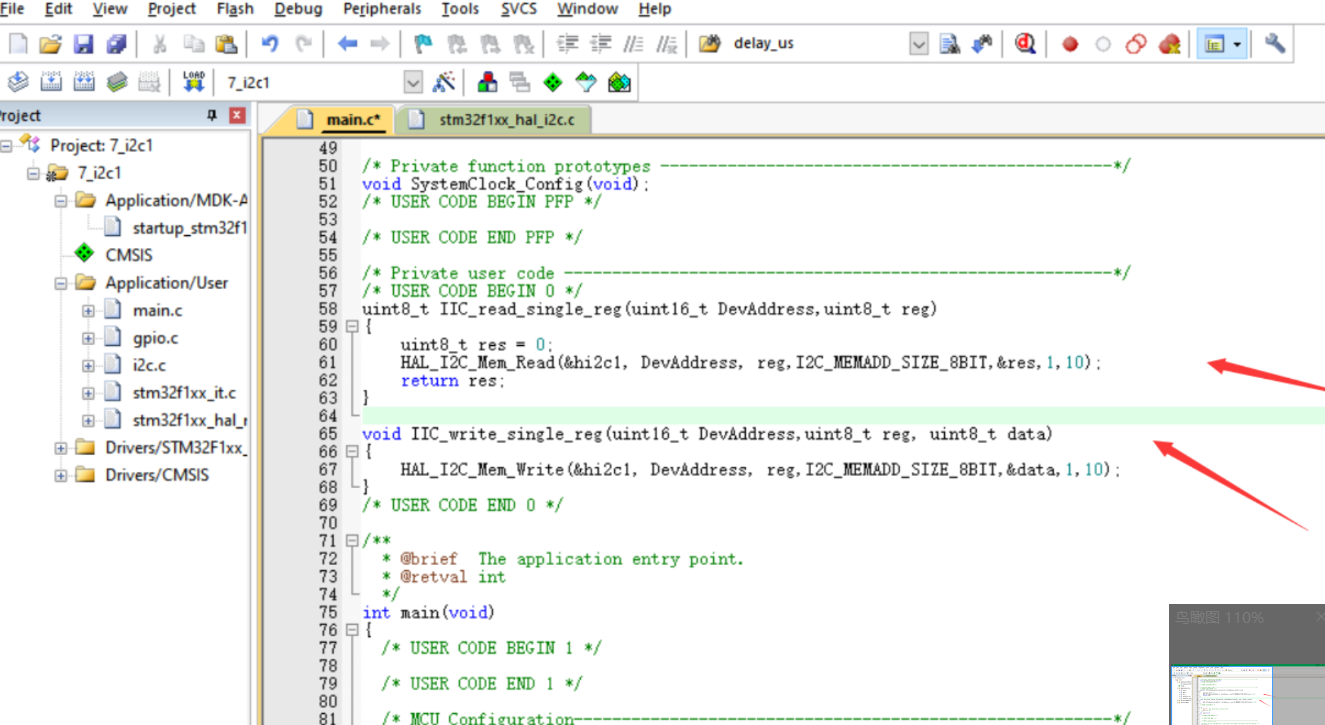Viewport: 1325px width, 725px height.
Task: Open the Peripherals menu
Action: click(381, 9)
